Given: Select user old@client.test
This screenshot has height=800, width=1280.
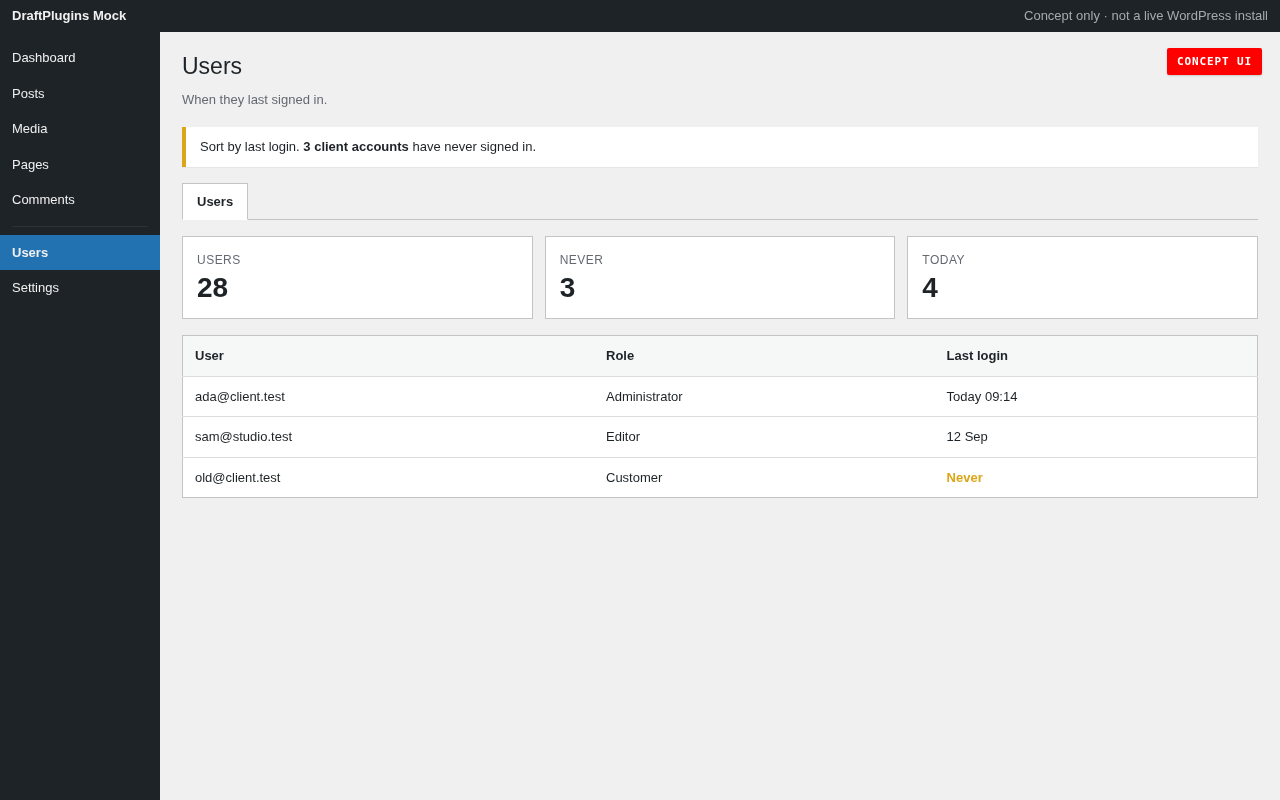Looking at the screenshot, I should 238,478.
